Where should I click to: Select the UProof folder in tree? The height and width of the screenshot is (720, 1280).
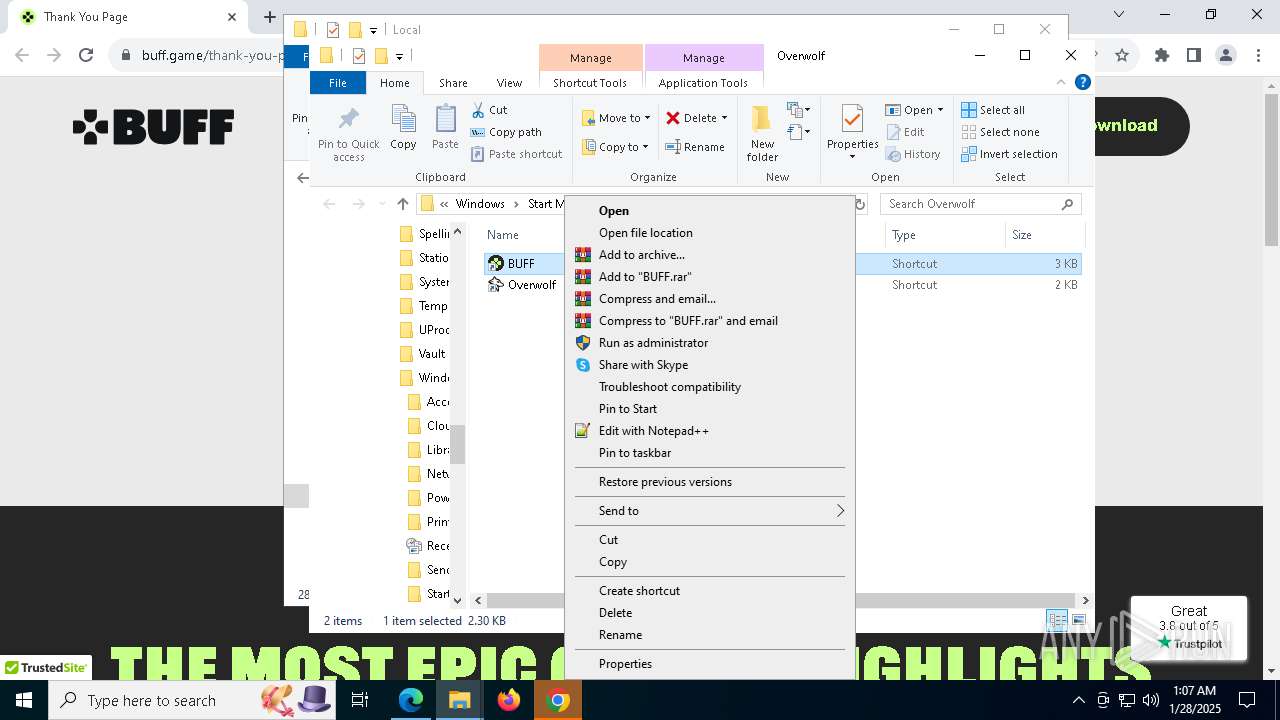pyautogui.click(x=424, y=330)
